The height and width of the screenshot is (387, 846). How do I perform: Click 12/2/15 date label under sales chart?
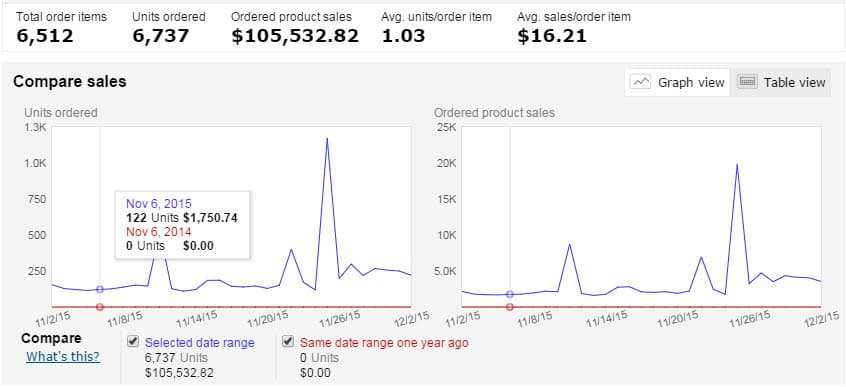821,317
